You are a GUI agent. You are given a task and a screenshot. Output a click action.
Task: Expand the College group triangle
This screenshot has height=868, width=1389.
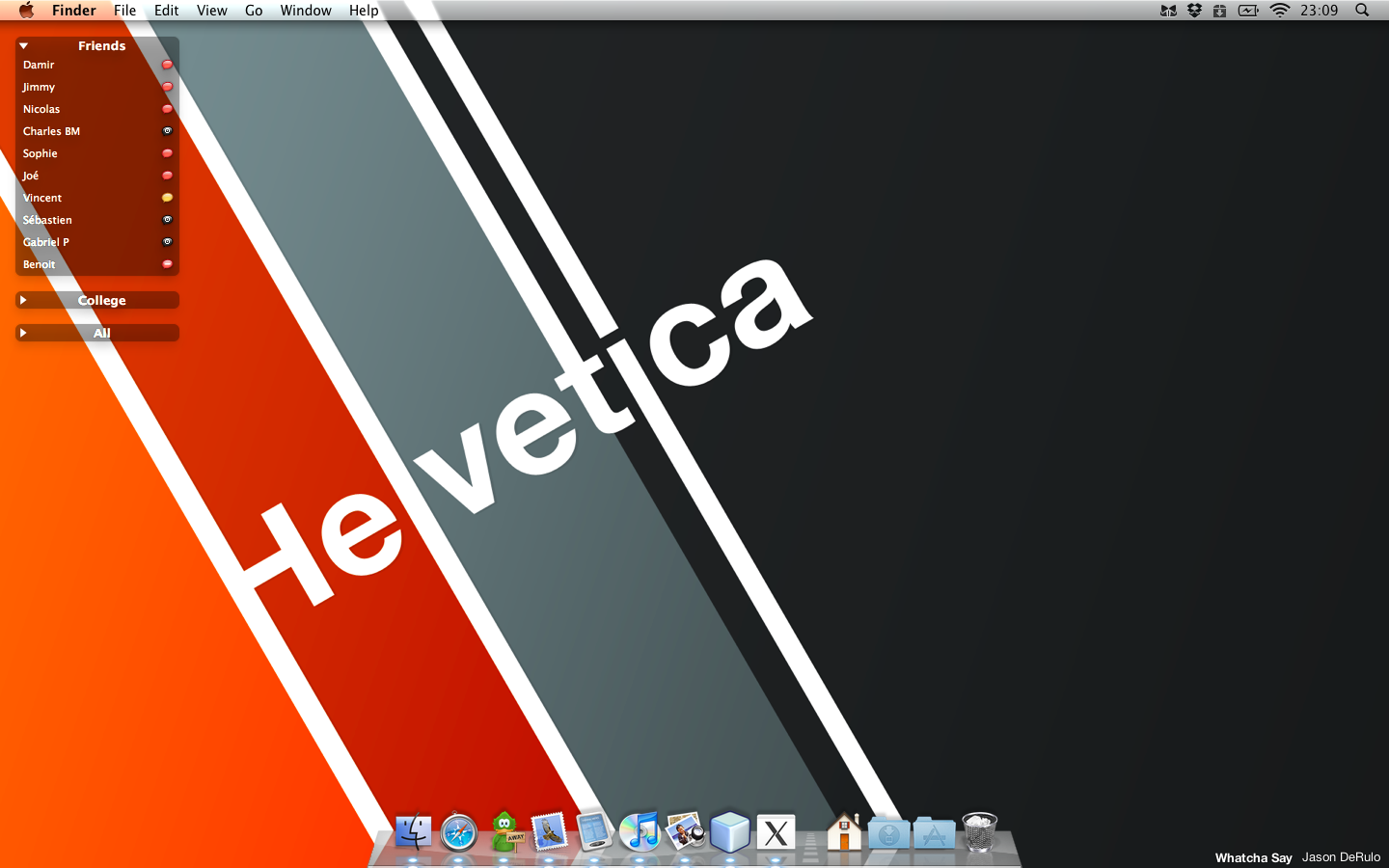[x=23, y=300]
